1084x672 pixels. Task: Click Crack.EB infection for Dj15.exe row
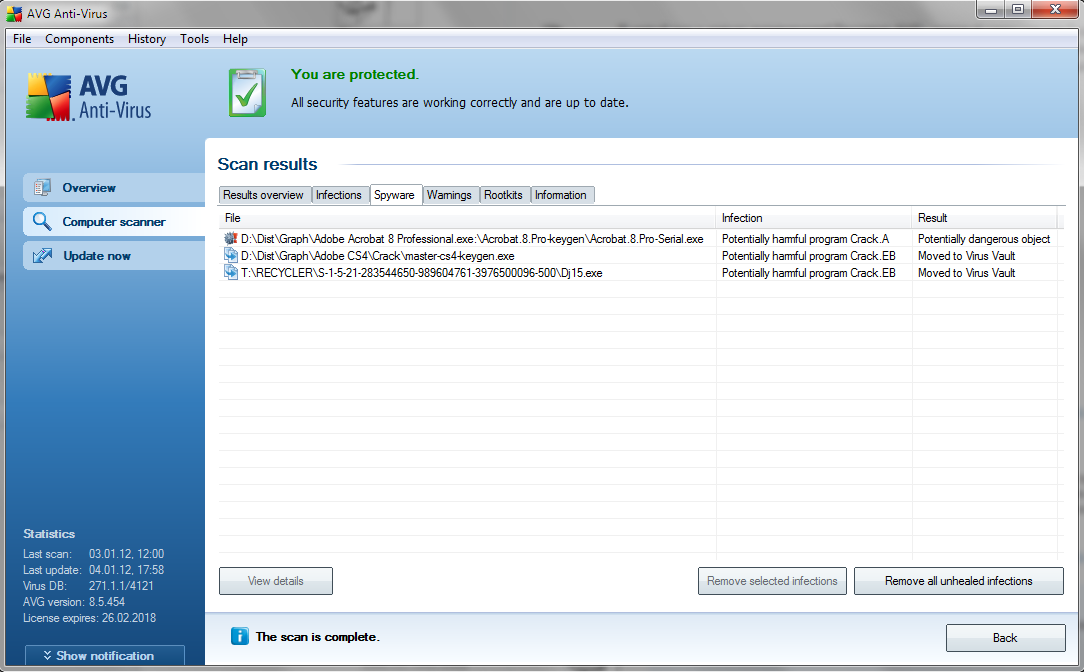(809, 273)
